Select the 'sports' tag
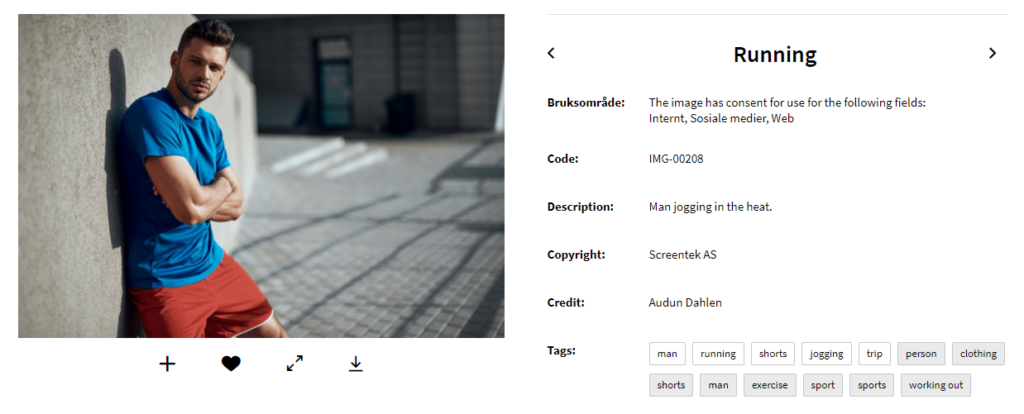This screenshot has height=414, width=1024. pyautogui.click(x=872, y=385)
